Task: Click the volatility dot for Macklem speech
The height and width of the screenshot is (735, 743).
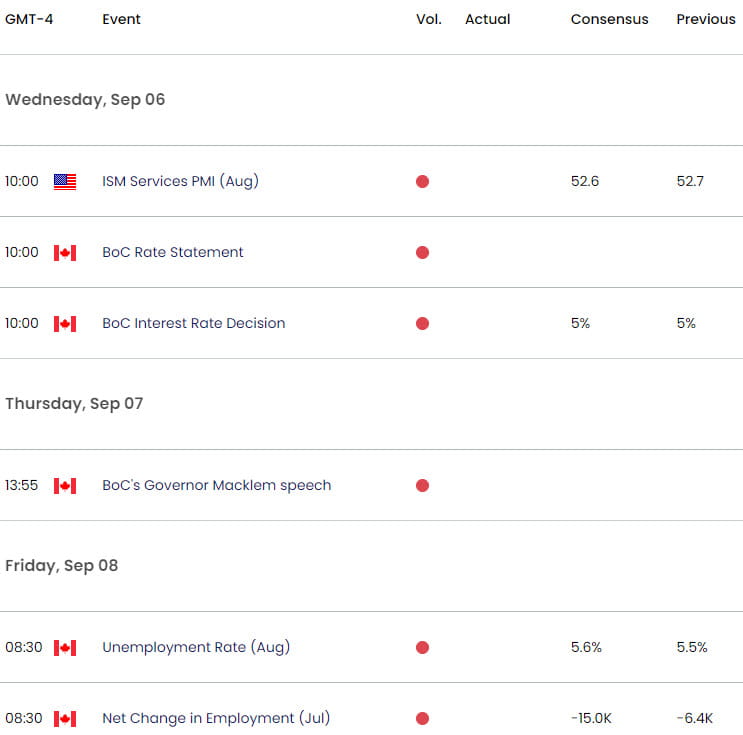Action: point(422,486)
